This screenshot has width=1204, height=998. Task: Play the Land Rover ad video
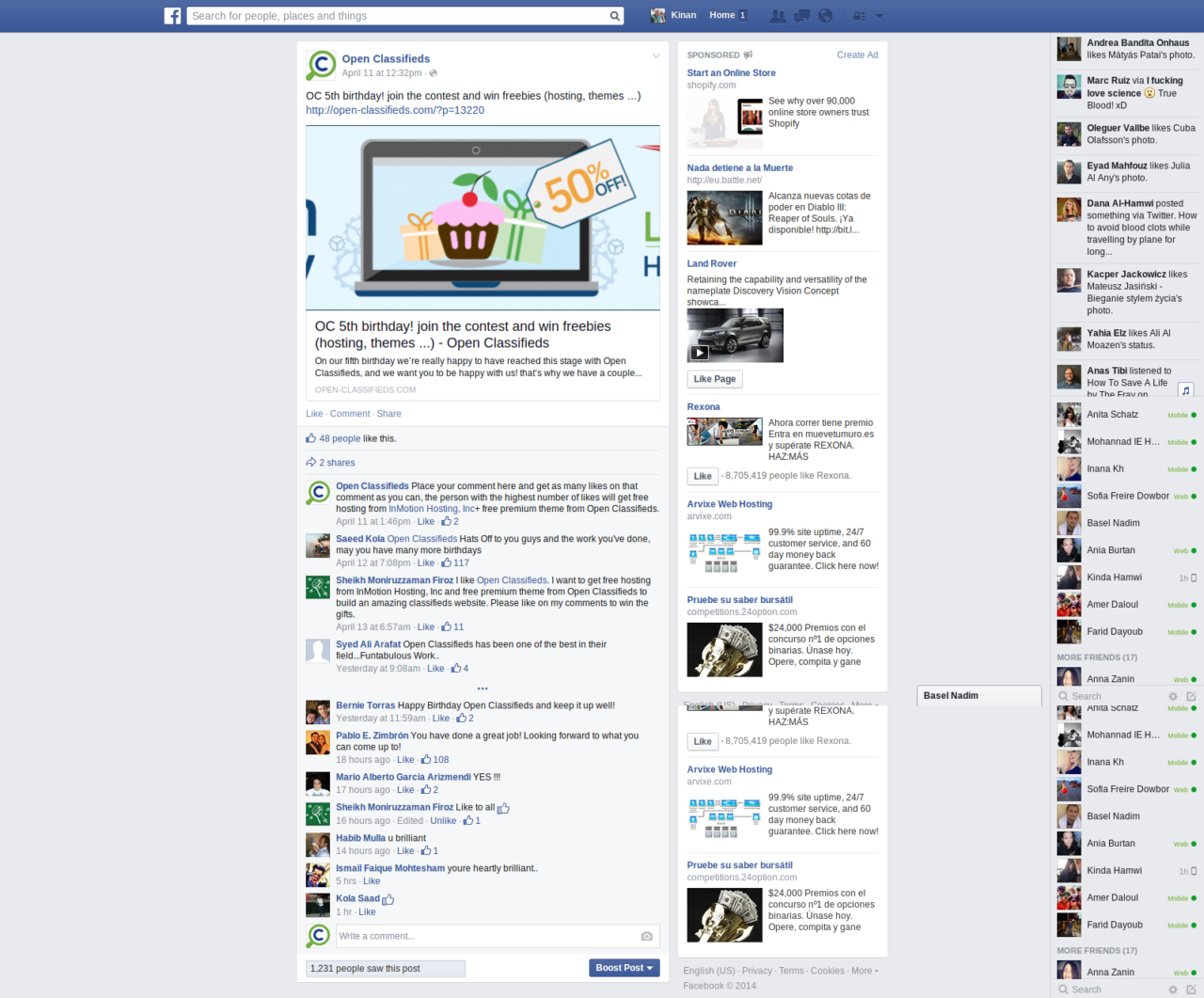coord(700,353)
